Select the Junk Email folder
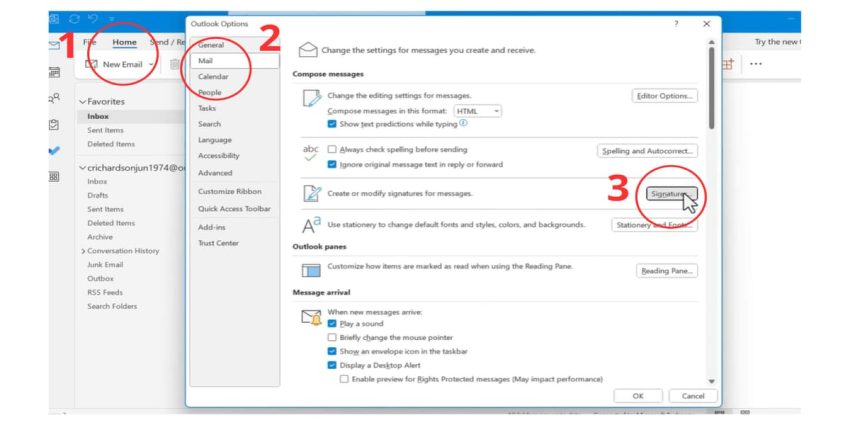This screenshot has height=425, width=850. (105, 265)
